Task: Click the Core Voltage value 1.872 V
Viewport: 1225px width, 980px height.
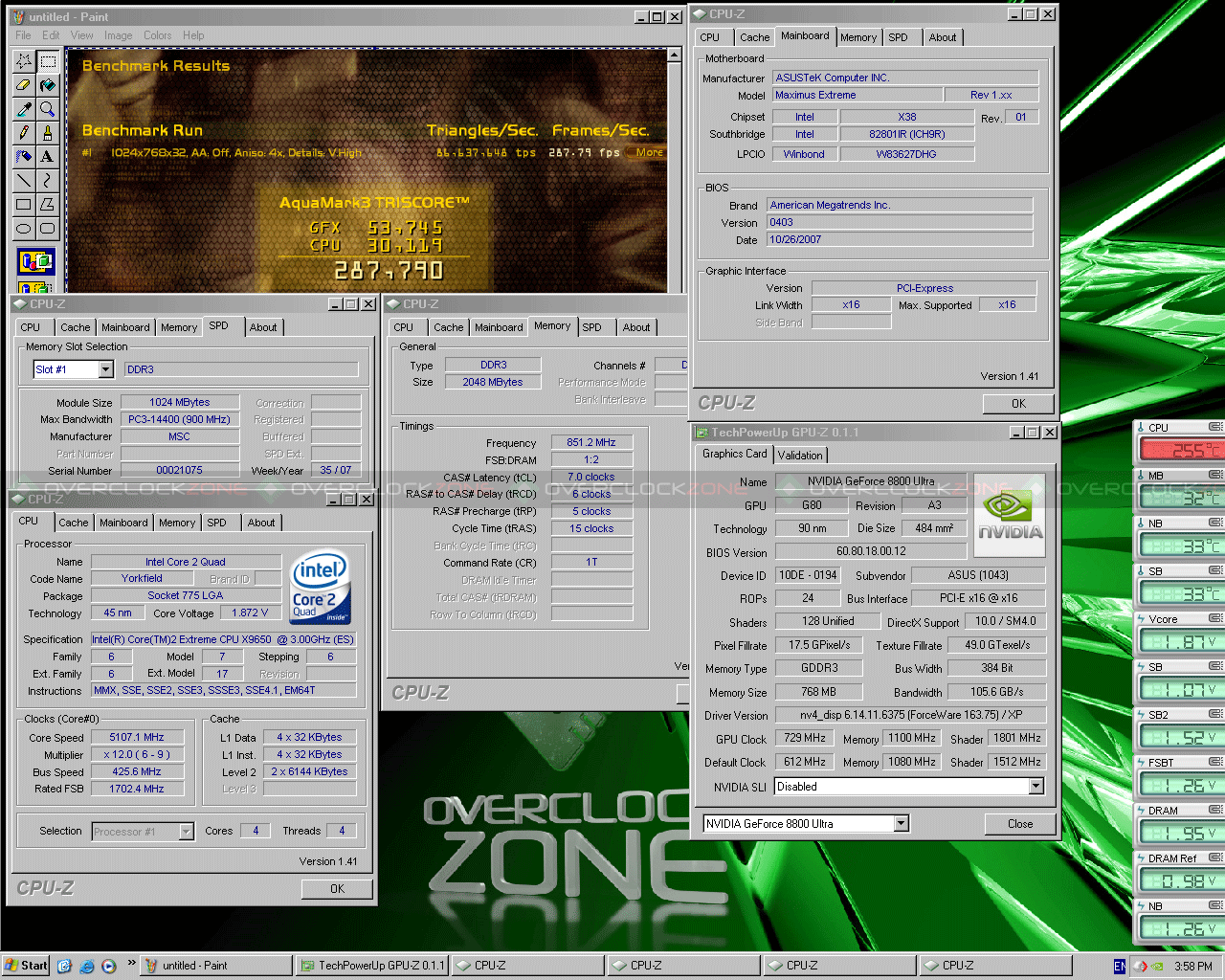Action: coord(250,612)
